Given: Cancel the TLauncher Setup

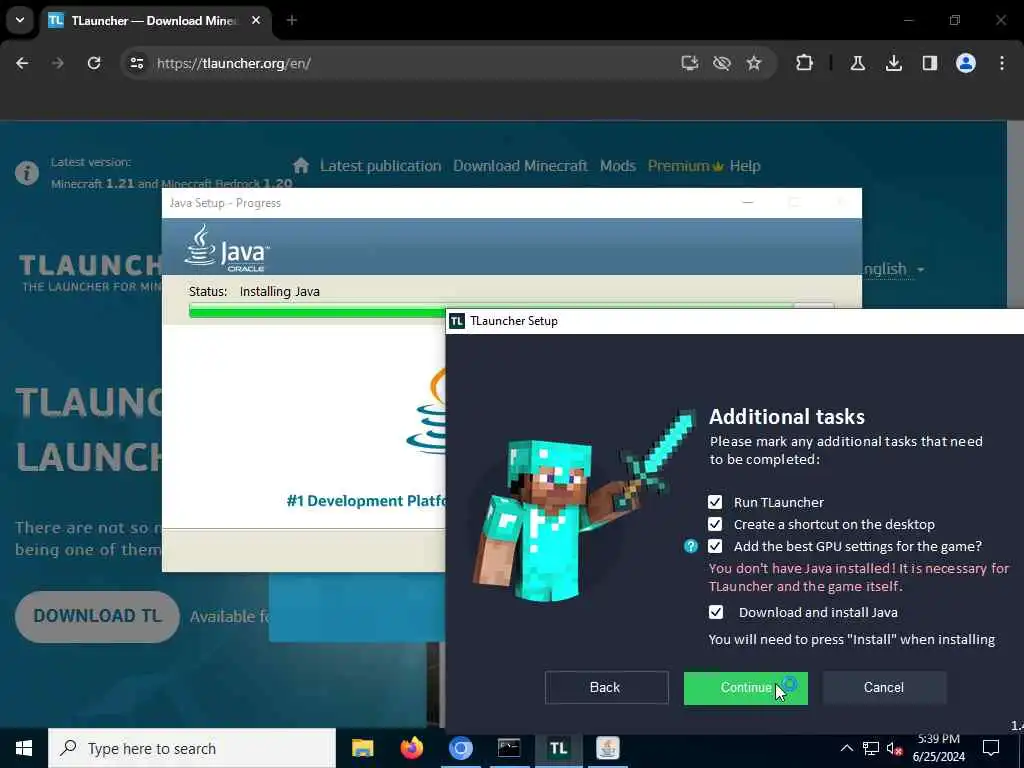Looking at the screenshot, I should tap(884, 688).
